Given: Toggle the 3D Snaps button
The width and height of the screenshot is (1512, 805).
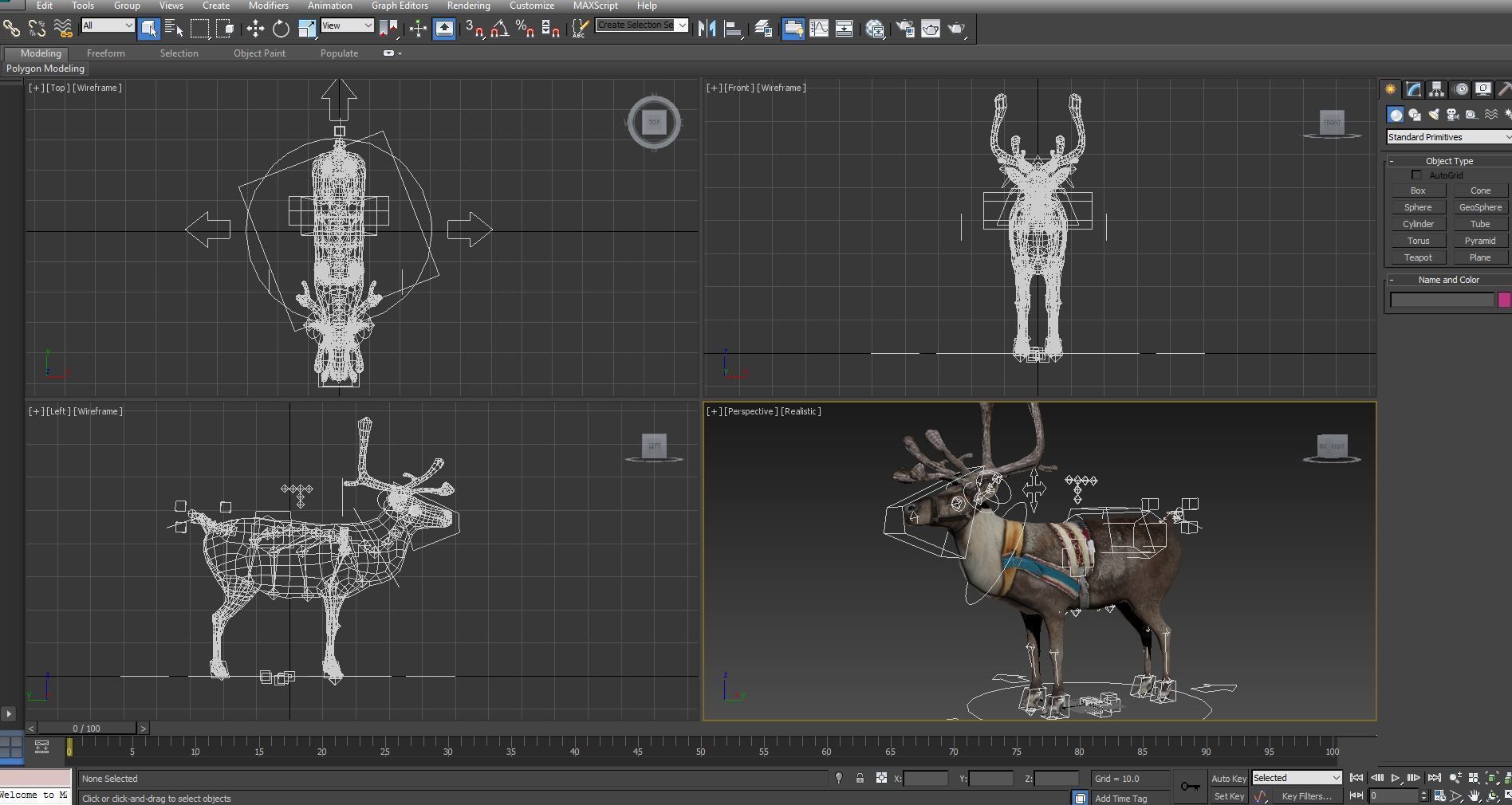Looking at the screenshot, I should pos(474,29).
